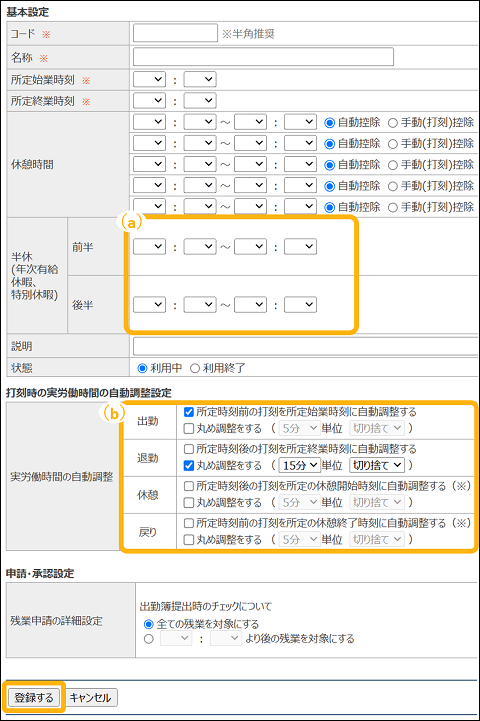480x721 pixels.
Task: Click the 登録する button
Action: [34, 697]
